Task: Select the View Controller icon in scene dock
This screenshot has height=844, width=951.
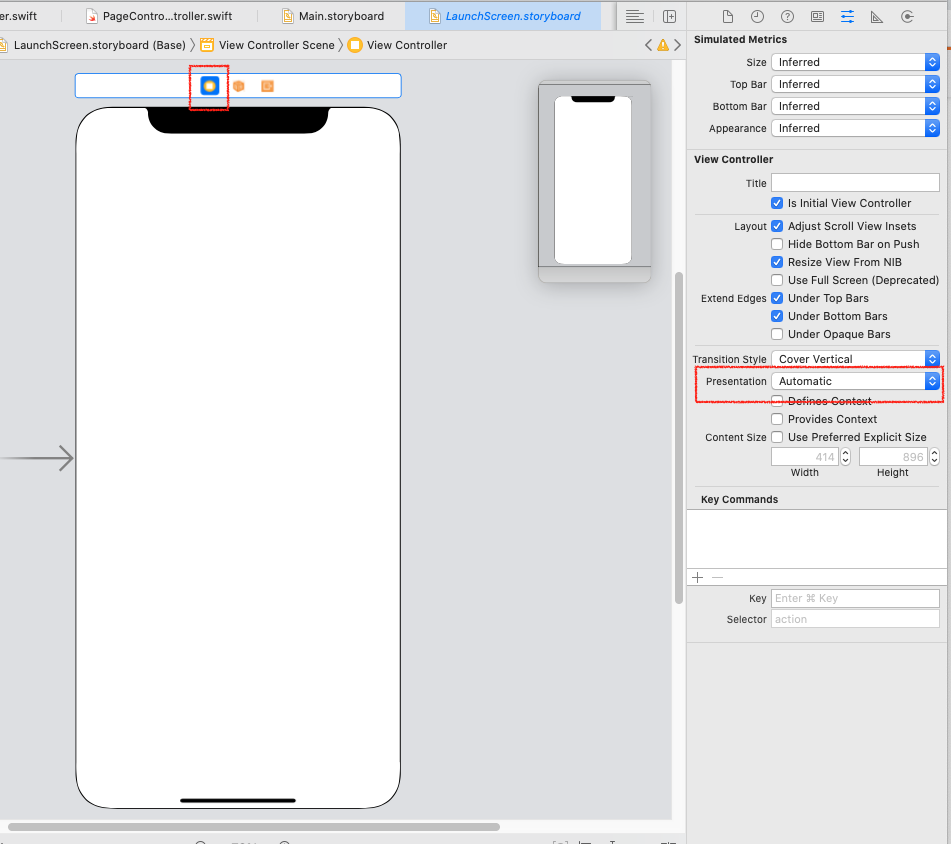Action: [x=210, y=86]
